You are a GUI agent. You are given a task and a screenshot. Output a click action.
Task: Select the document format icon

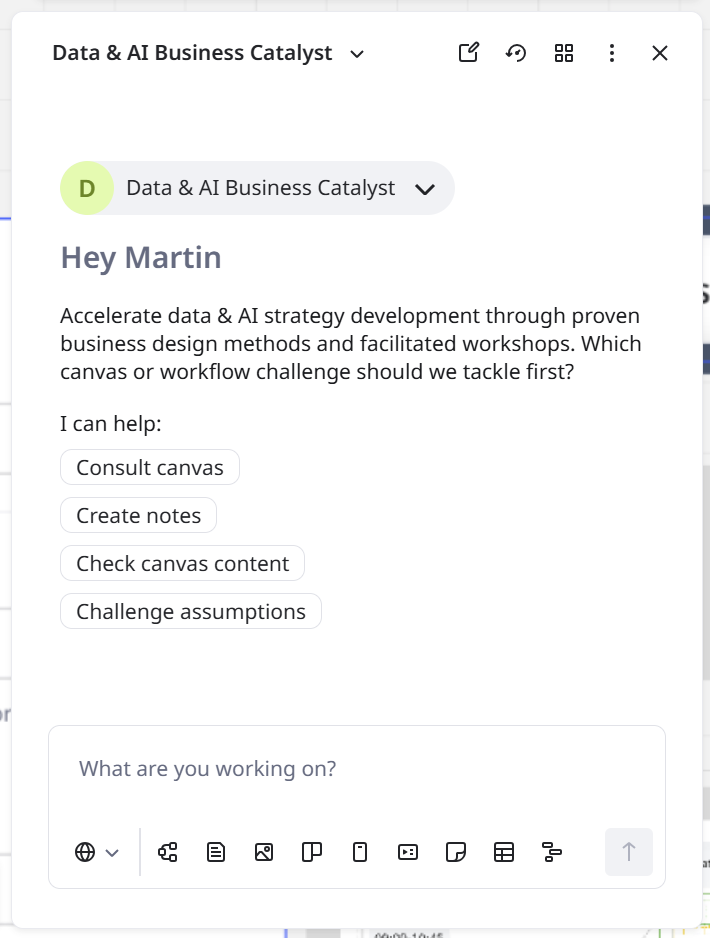tap(216, 852)
